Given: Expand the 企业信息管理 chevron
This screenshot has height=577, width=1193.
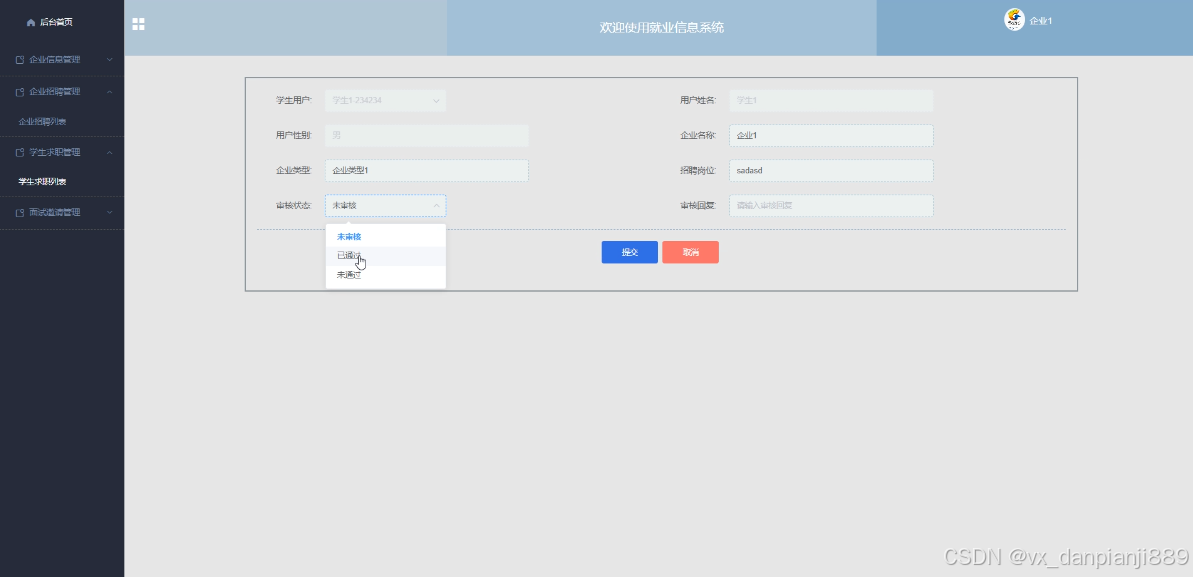Looking at the screenshot, I should [110, 59].
